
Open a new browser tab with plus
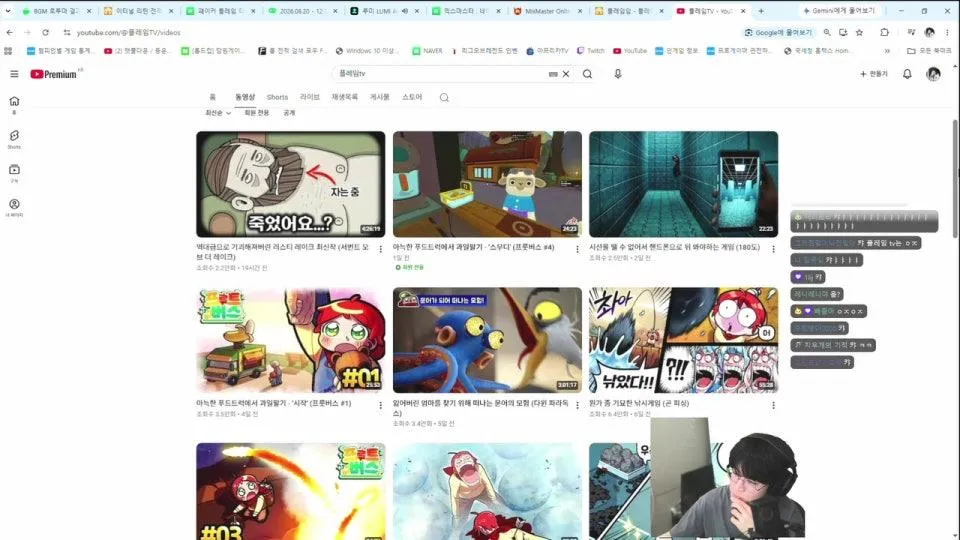(761, 11)
